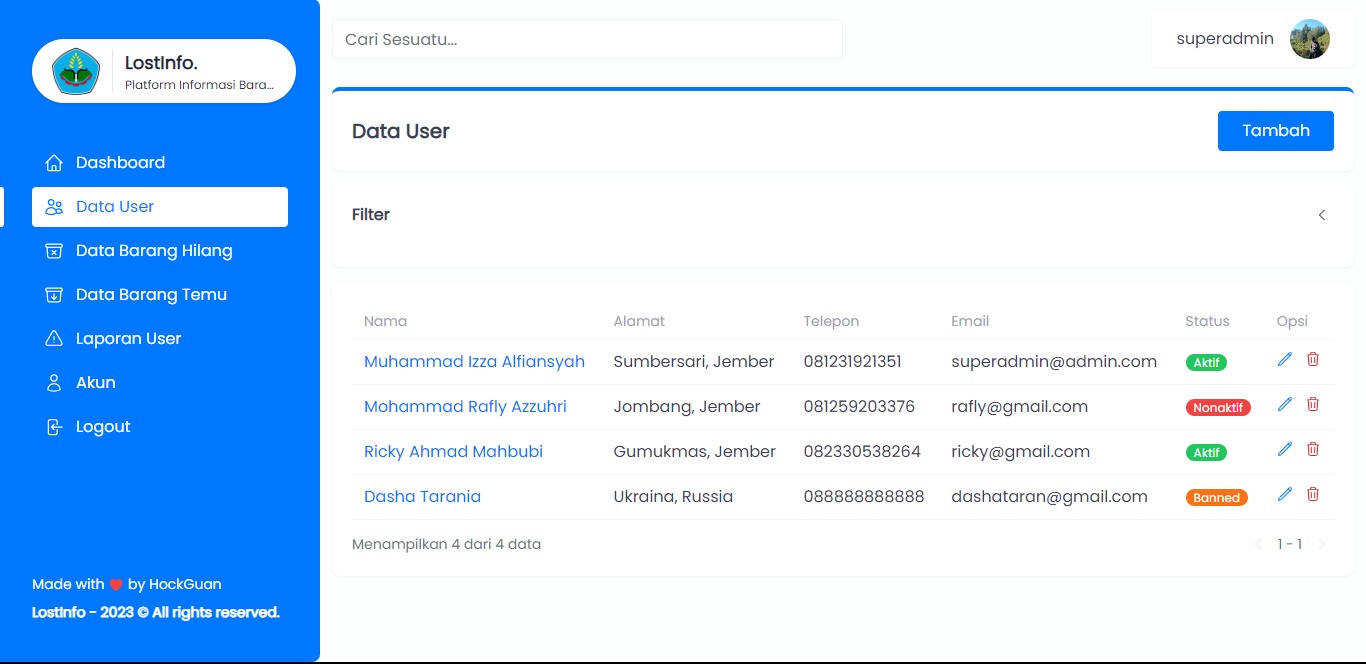The image size is (1366, 664).
Task: Open Ricky Ahmad Mahbubi user link
Action: [x=453, y=452]
